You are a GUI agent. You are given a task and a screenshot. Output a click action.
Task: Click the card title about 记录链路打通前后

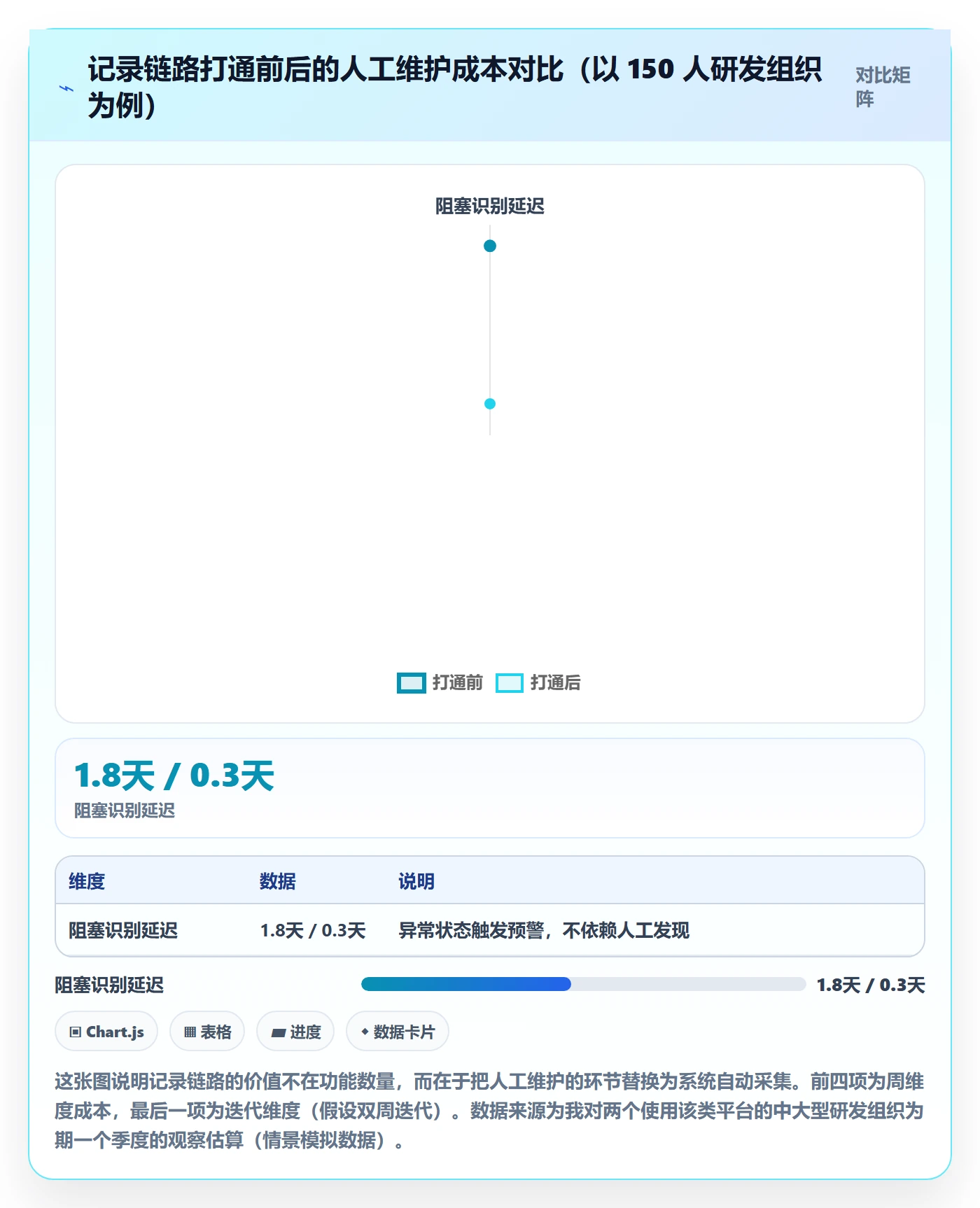(455, 87)
